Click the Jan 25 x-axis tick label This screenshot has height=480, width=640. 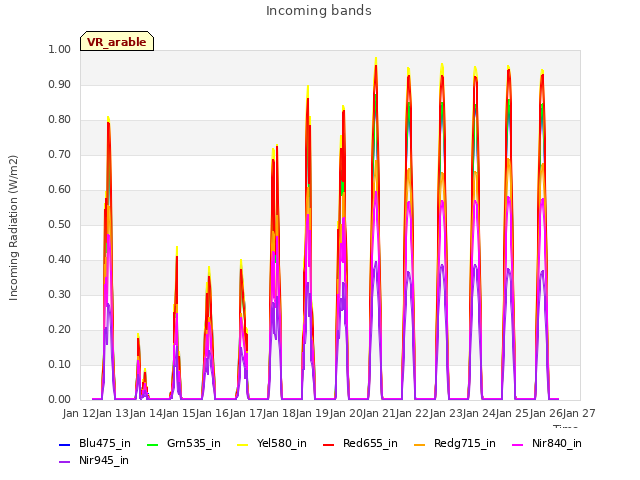tap(512, 413)
